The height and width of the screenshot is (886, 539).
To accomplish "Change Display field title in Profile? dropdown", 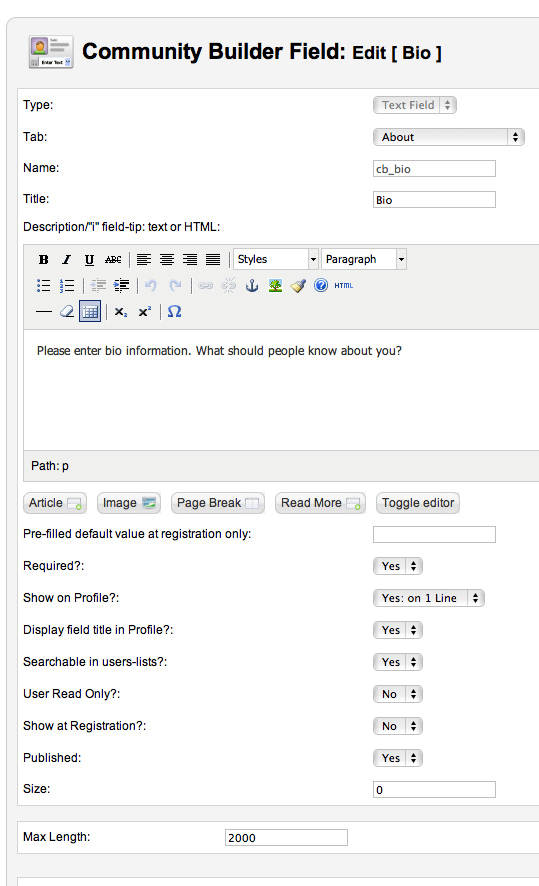I will pos(398,630).
